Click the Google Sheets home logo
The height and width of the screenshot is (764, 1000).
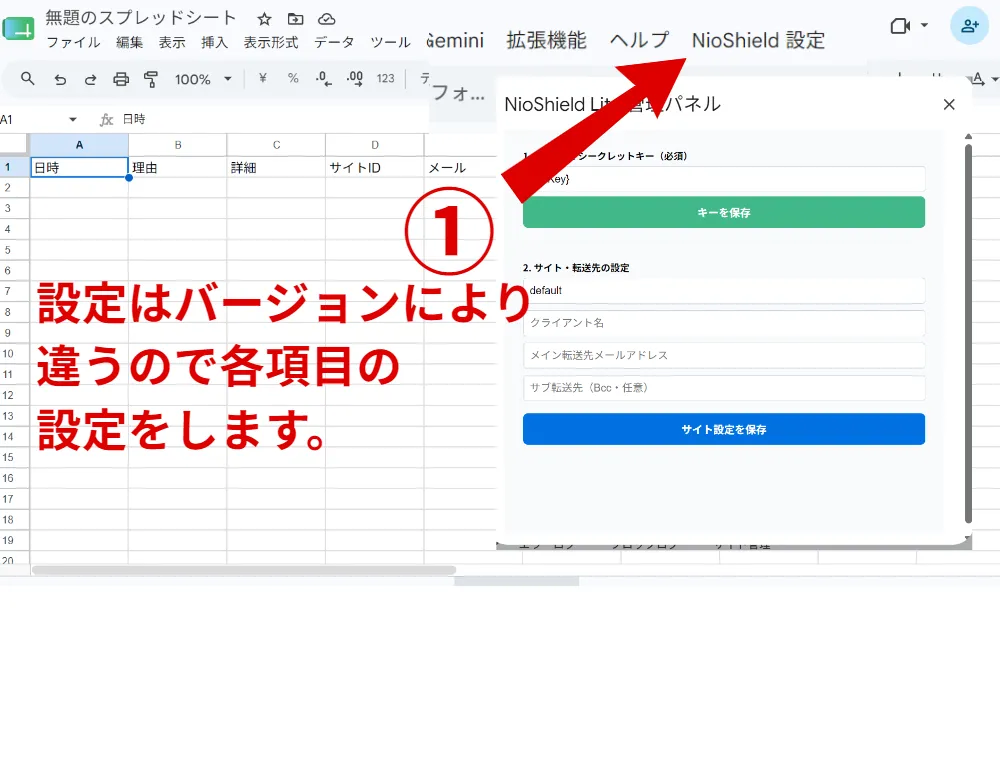(x=18, y=29)
